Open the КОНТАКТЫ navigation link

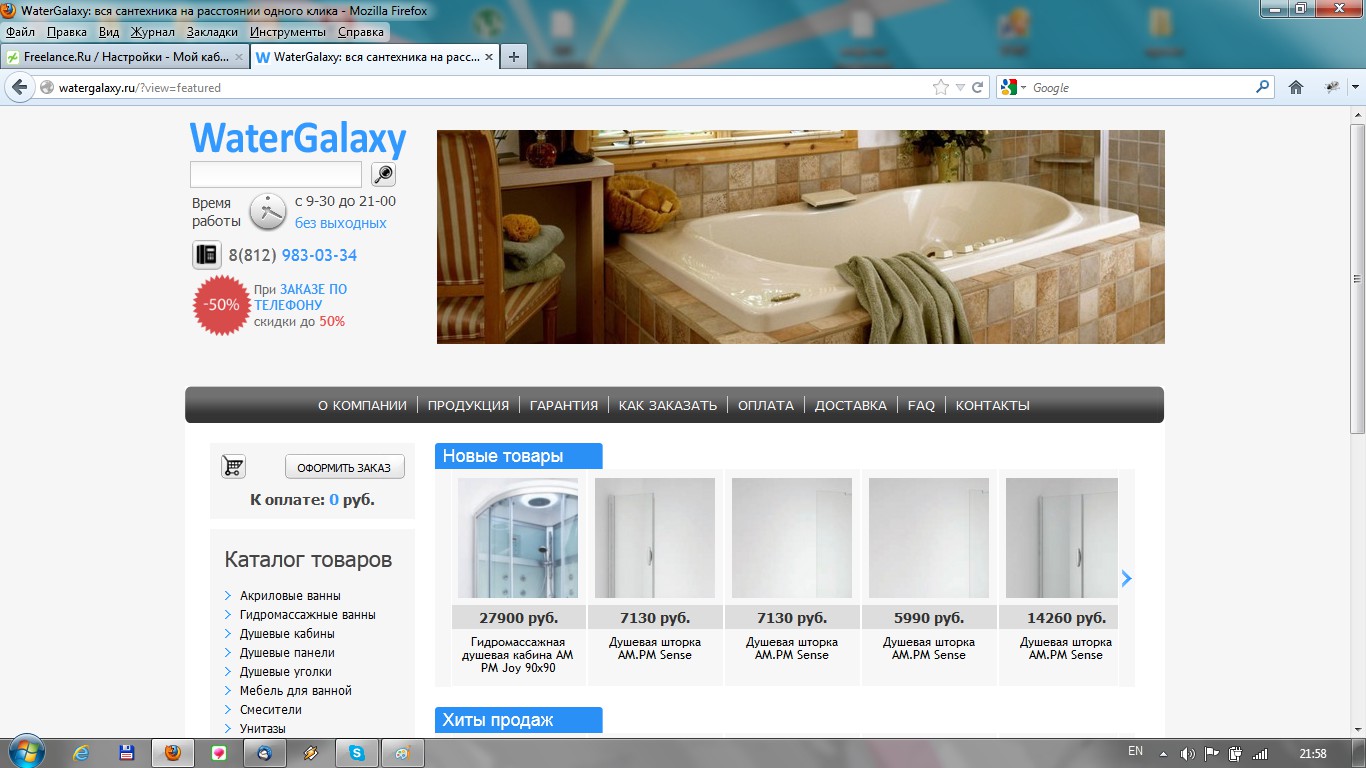993,405
